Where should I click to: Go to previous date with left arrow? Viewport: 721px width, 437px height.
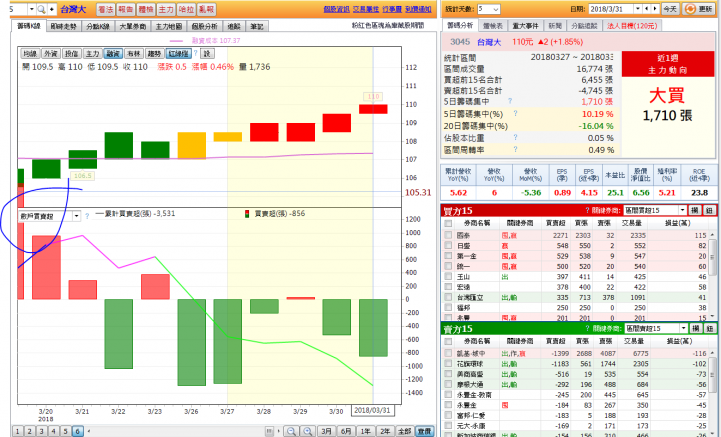click(x=647, y=9)
